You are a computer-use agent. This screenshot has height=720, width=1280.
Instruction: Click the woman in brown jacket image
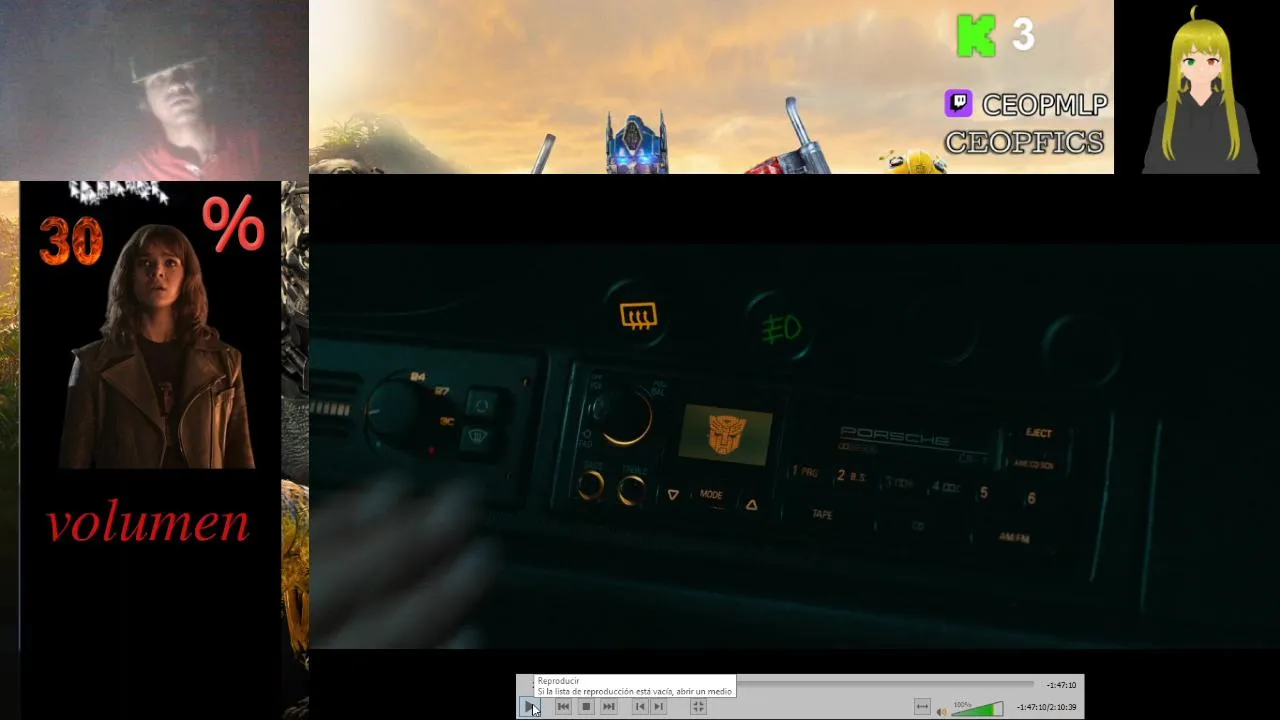pos(158,346)
